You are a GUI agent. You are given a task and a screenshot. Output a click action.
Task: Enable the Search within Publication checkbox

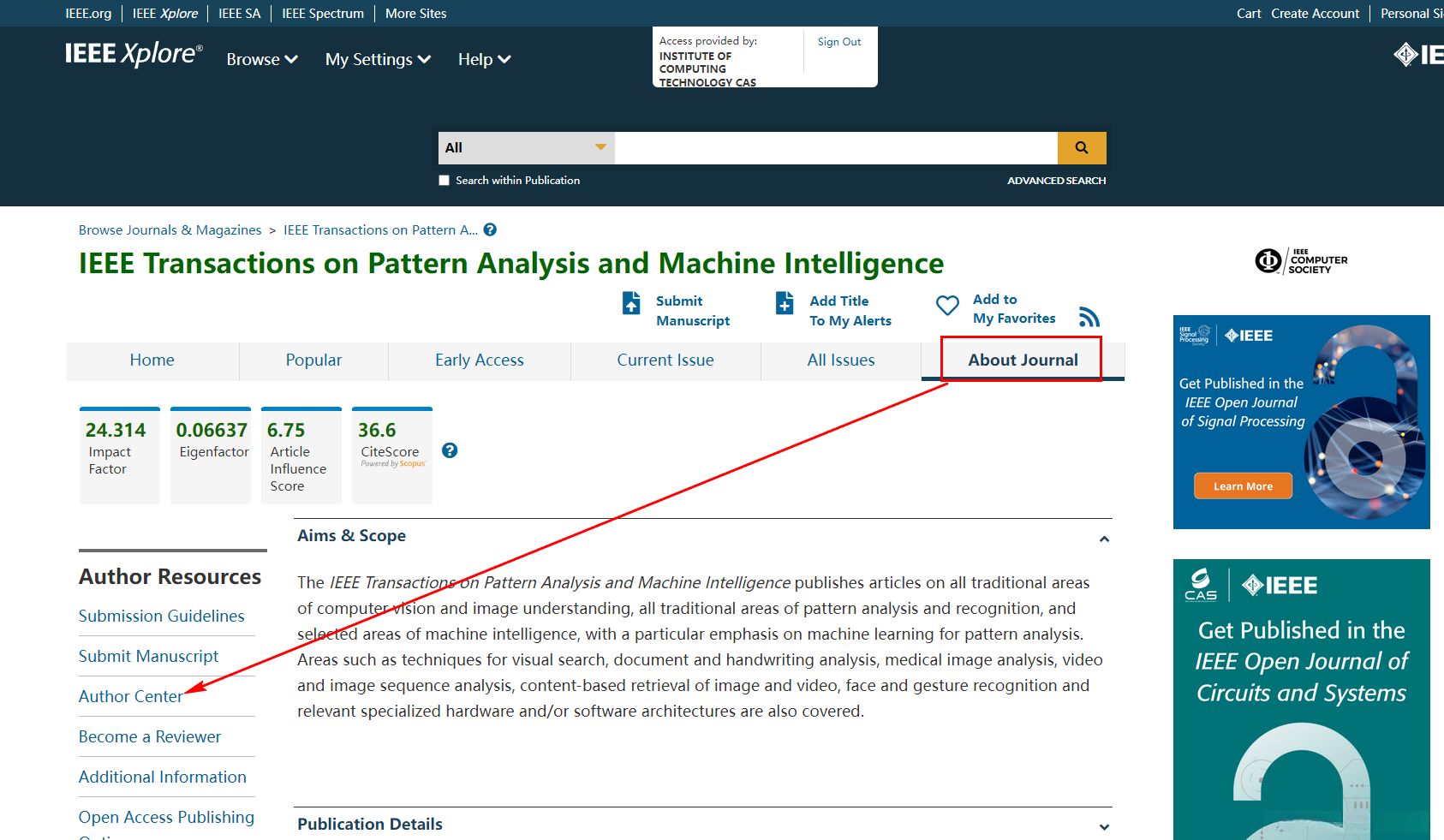[444, 181]
